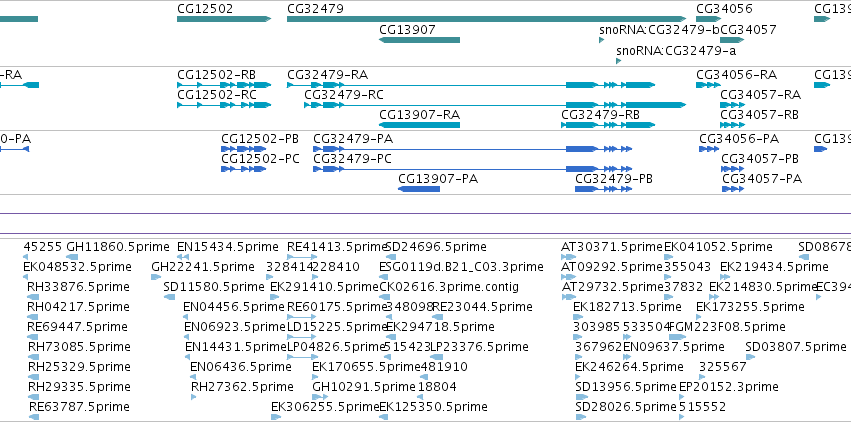Select transcript CG34057-RB

pyautogui.click(x=732, y=125)
